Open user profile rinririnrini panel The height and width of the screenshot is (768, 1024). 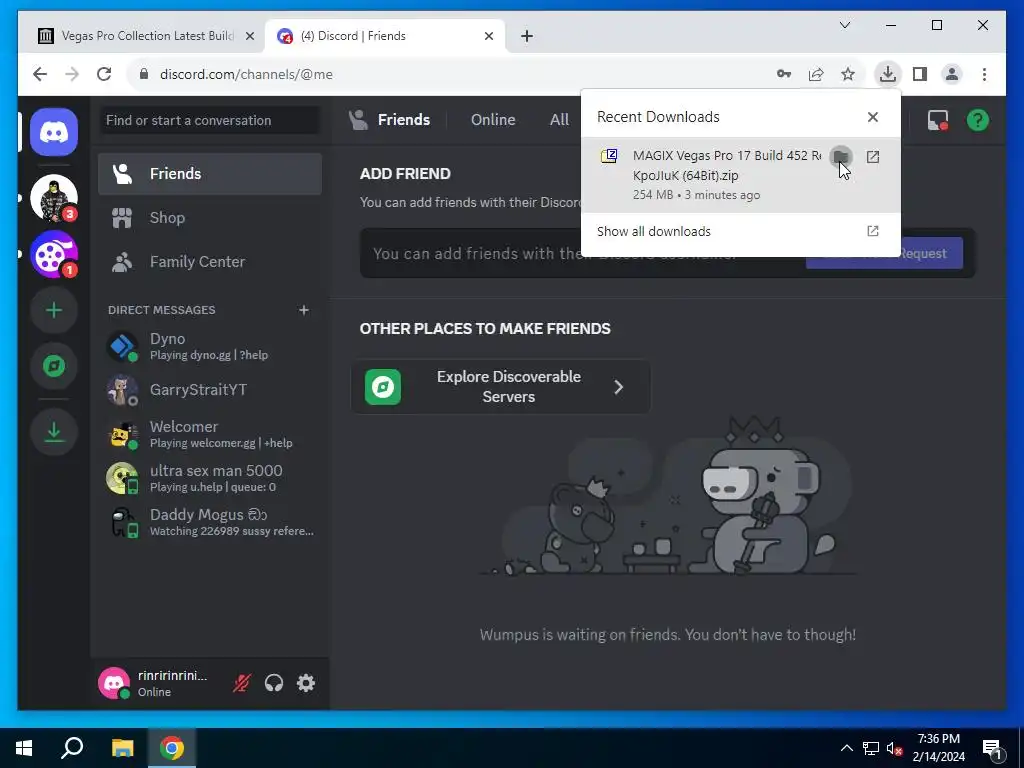[159, 683]
